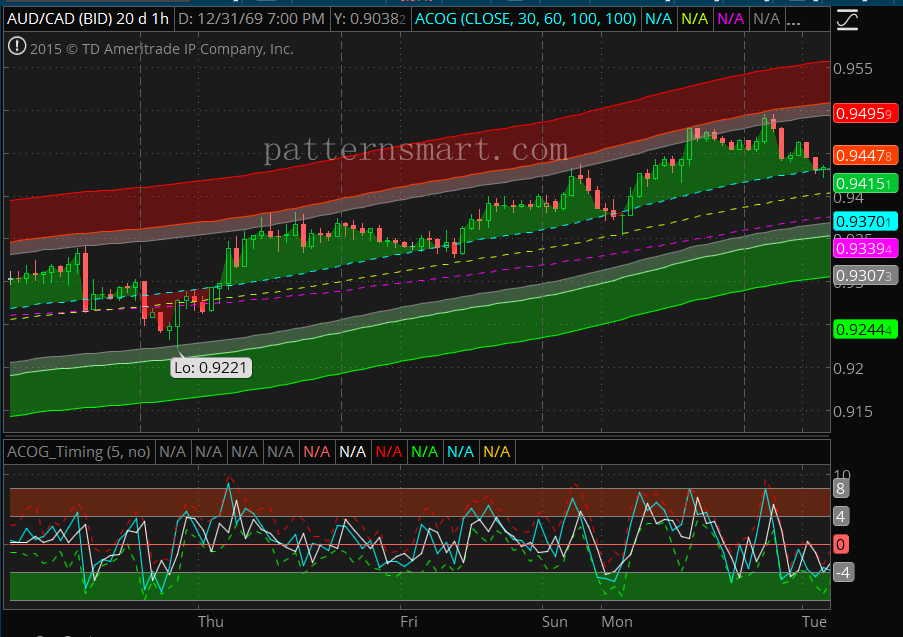Toggle the green N/A plot in ACOG_Timing row
The height and width of the screenshot is (637, 903).
(x=425, y=451)
